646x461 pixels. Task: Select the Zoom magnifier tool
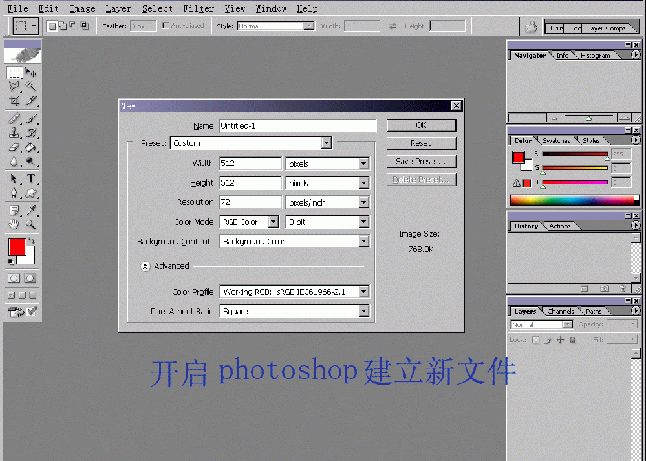point(30,225)
